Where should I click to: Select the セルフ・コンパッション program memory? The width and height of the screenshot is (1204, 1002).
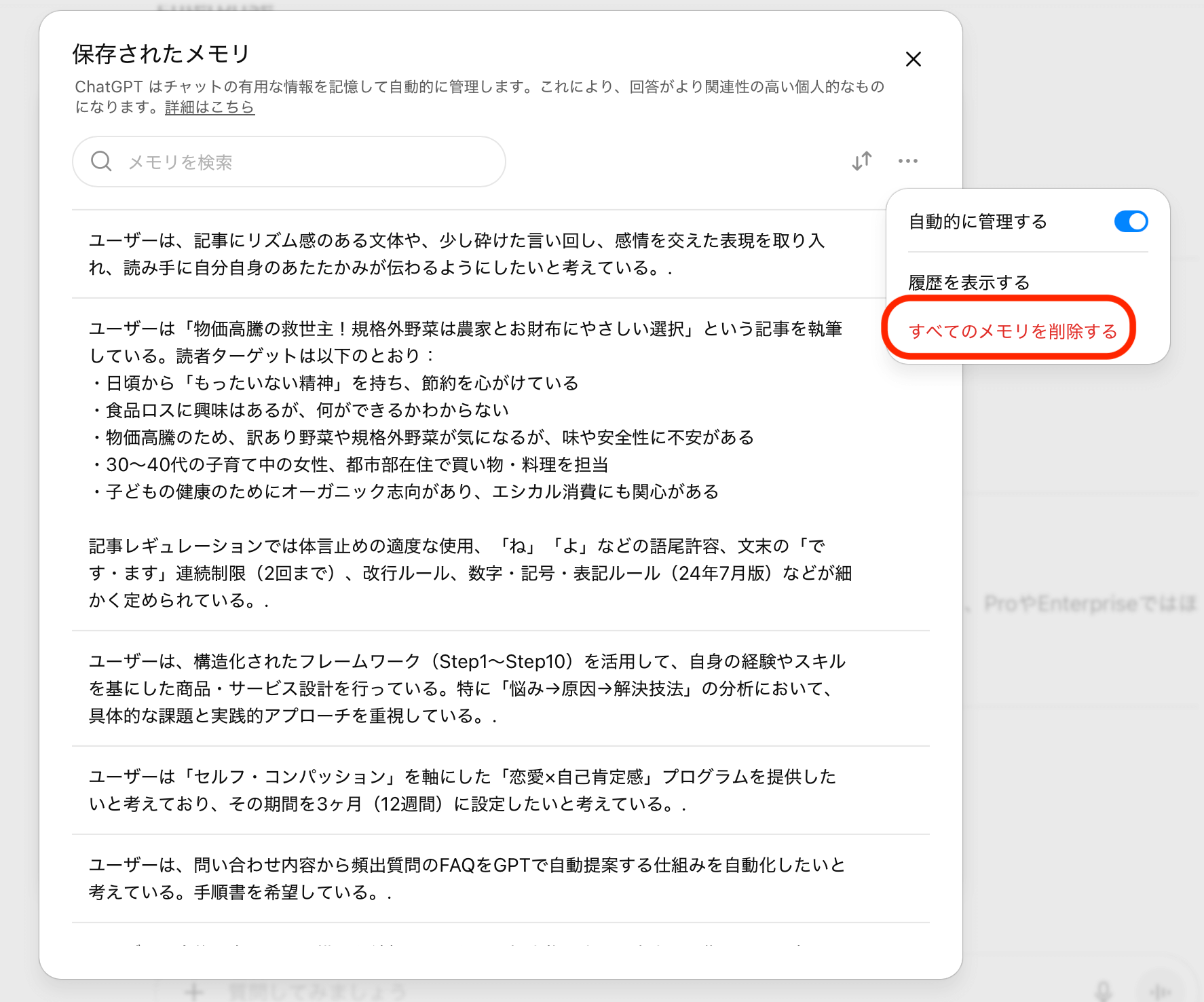(x=462, y=790)
